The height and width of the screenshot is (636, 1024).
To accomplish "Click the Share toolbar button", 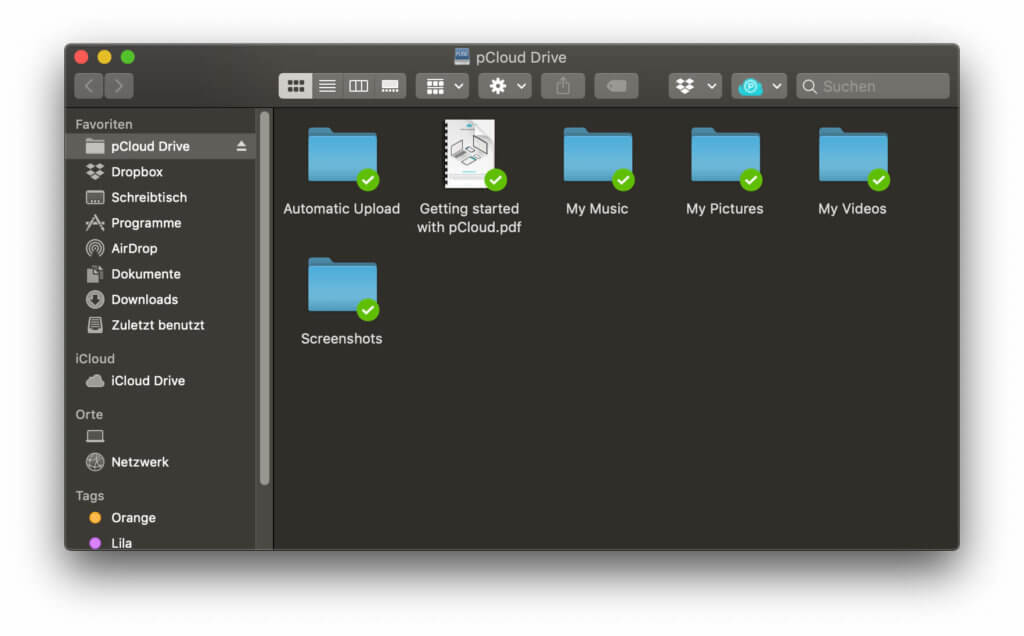I will [x=563, y=86].
